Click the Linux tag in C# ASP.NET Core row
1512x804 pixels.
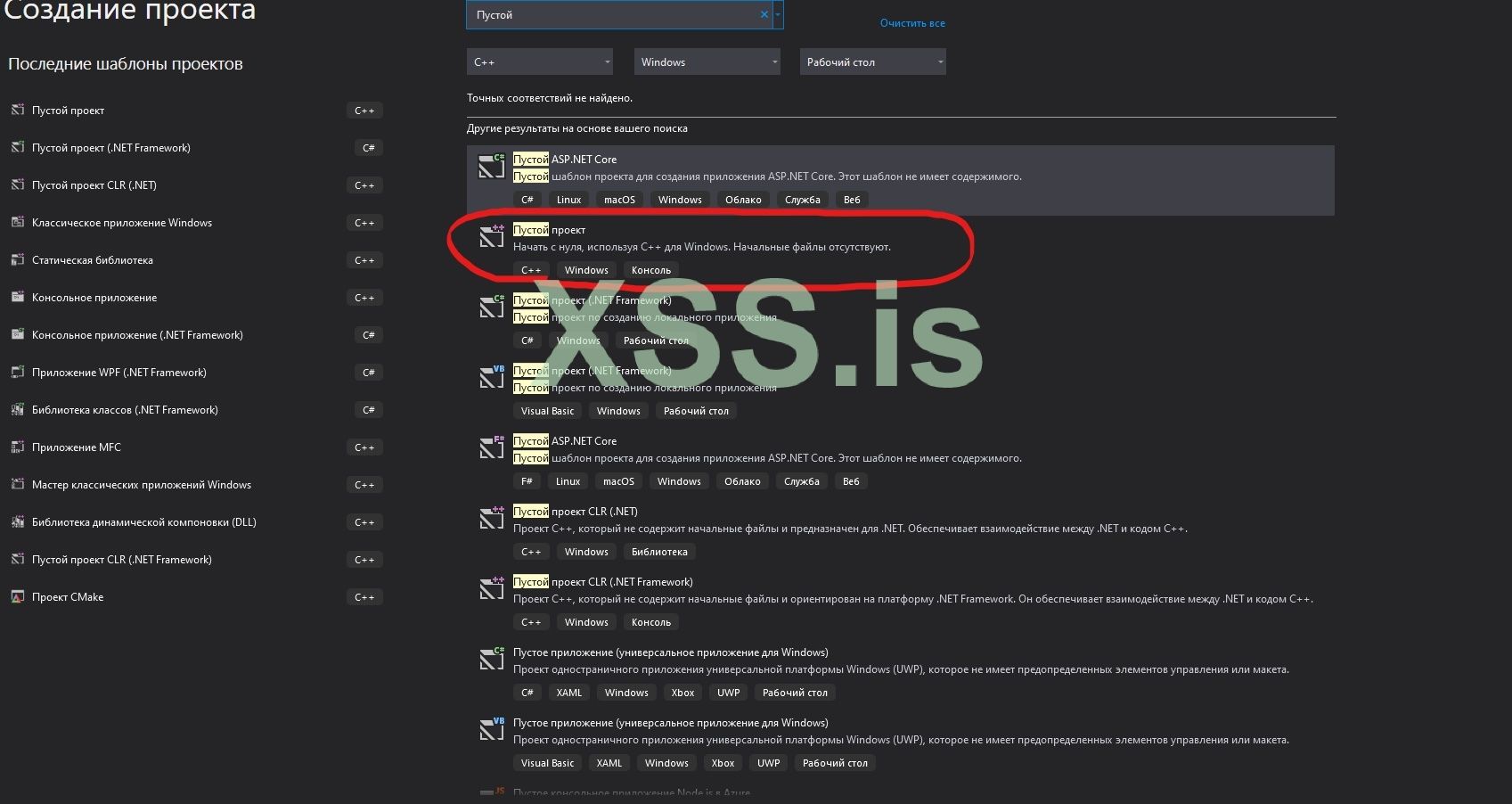pos(568,200)
